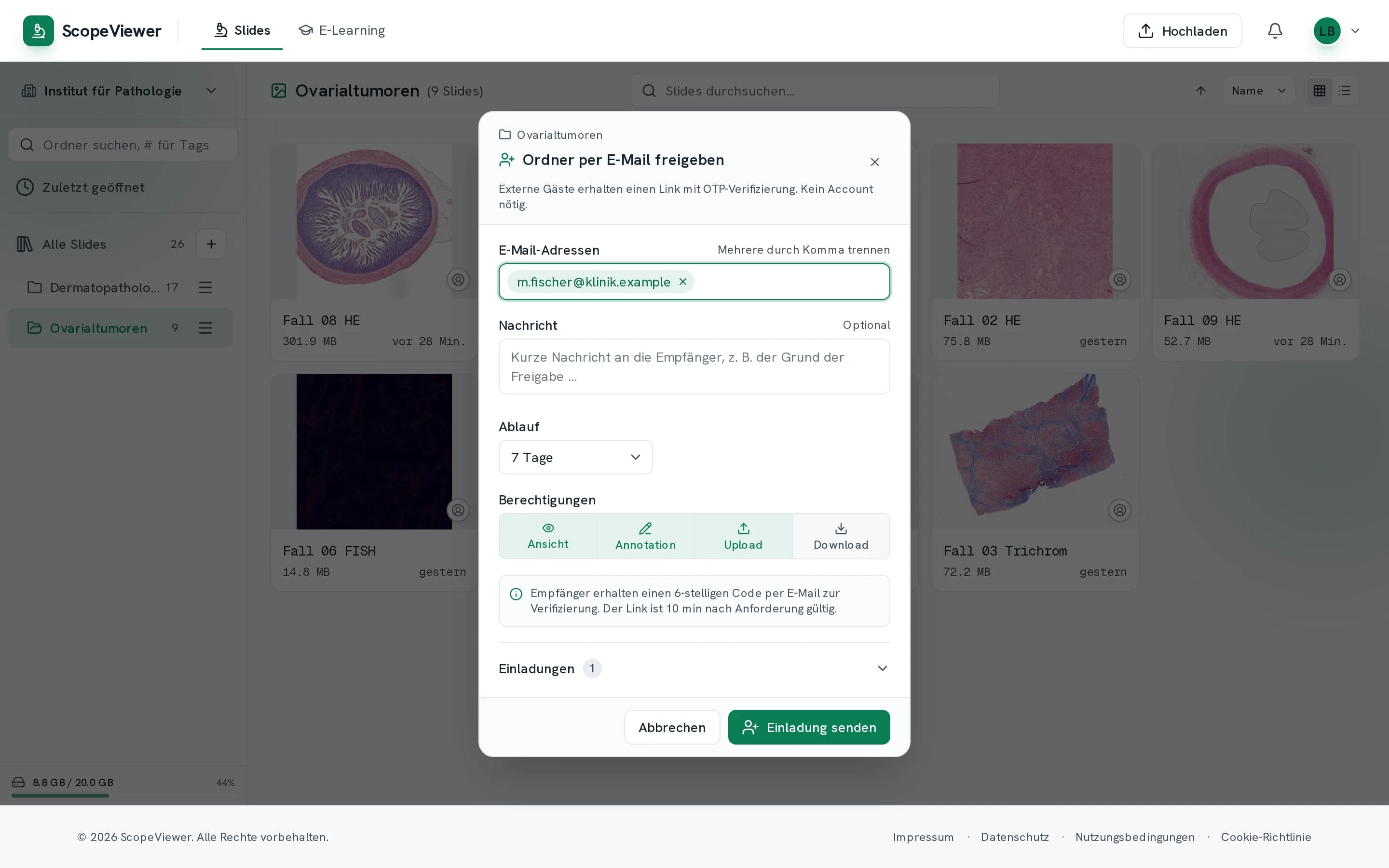Open Institut für Pathologie workspace dropdown
Image resolution: width=1389 pixels, height=868 pixels.
120,91
